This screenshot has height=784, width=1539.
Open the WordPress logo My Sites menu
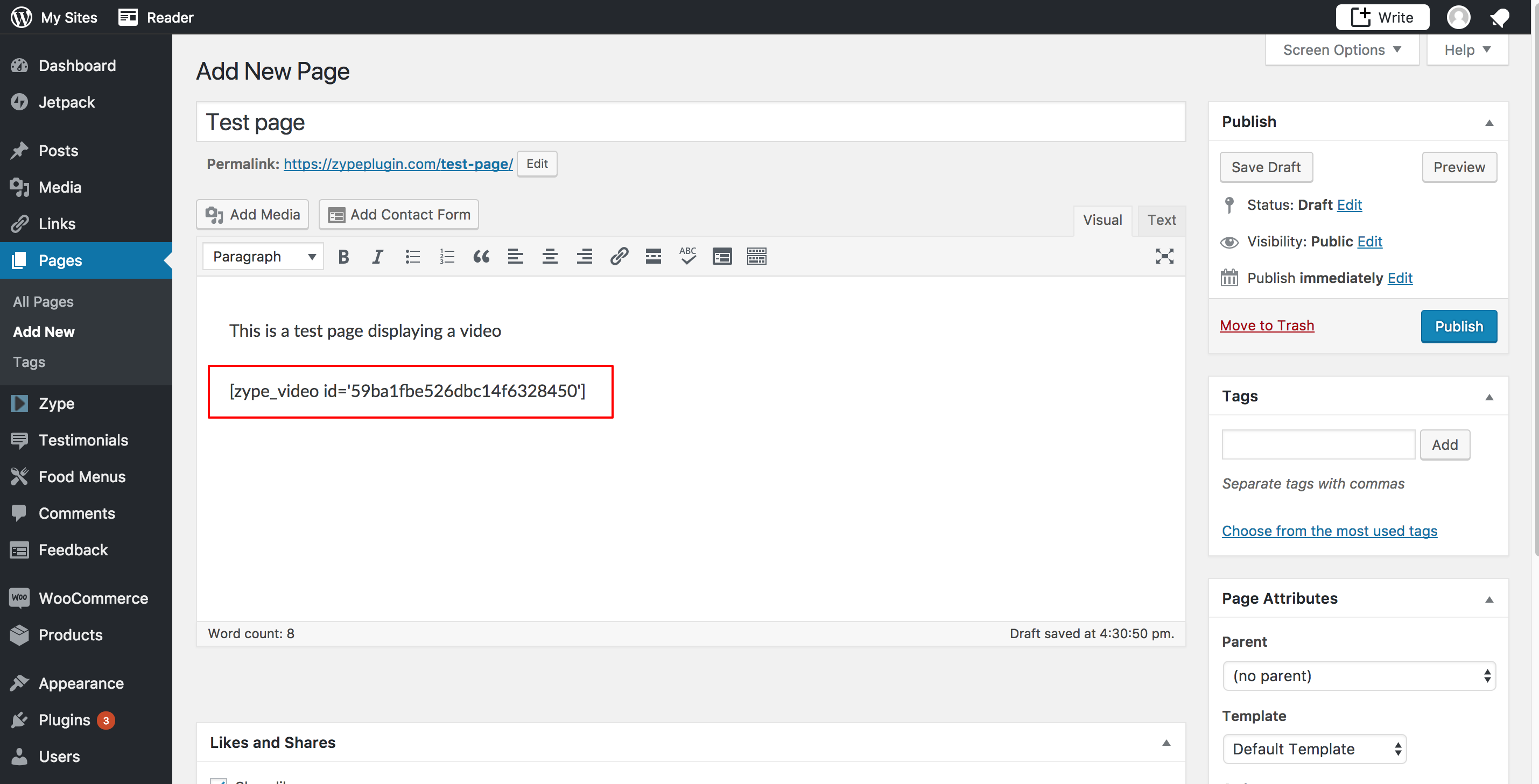click(x=54, y=17)
